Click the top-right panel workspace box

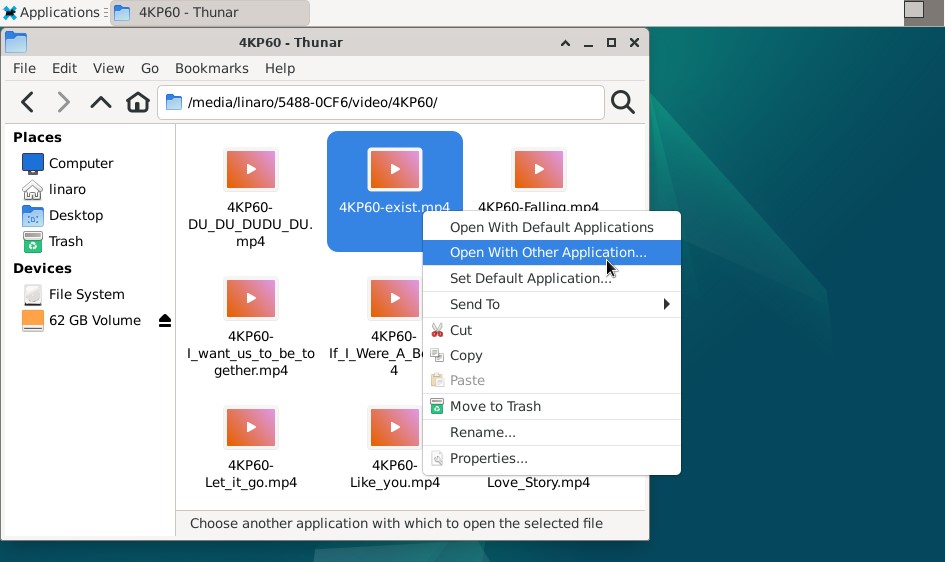click(x=914, y=10)
